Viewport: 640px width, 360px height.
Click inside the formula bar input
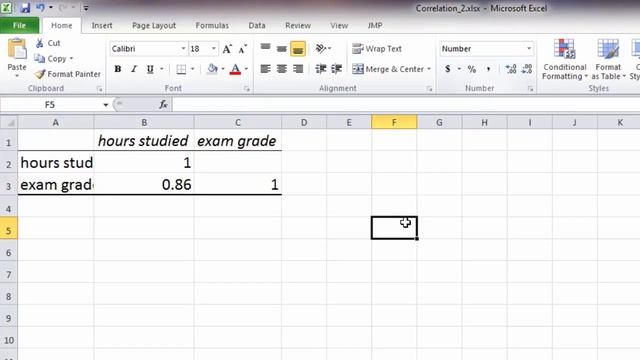(406, 105)
